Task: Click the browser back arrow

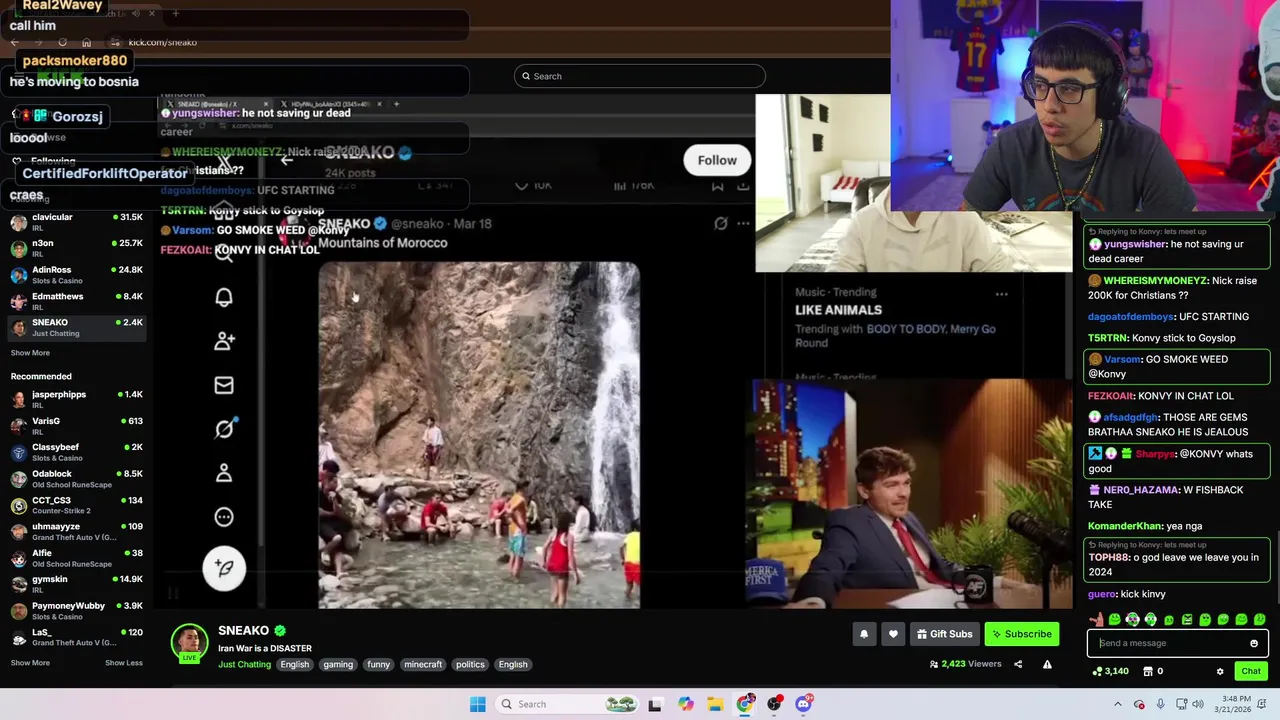Action: coord(14,42)
